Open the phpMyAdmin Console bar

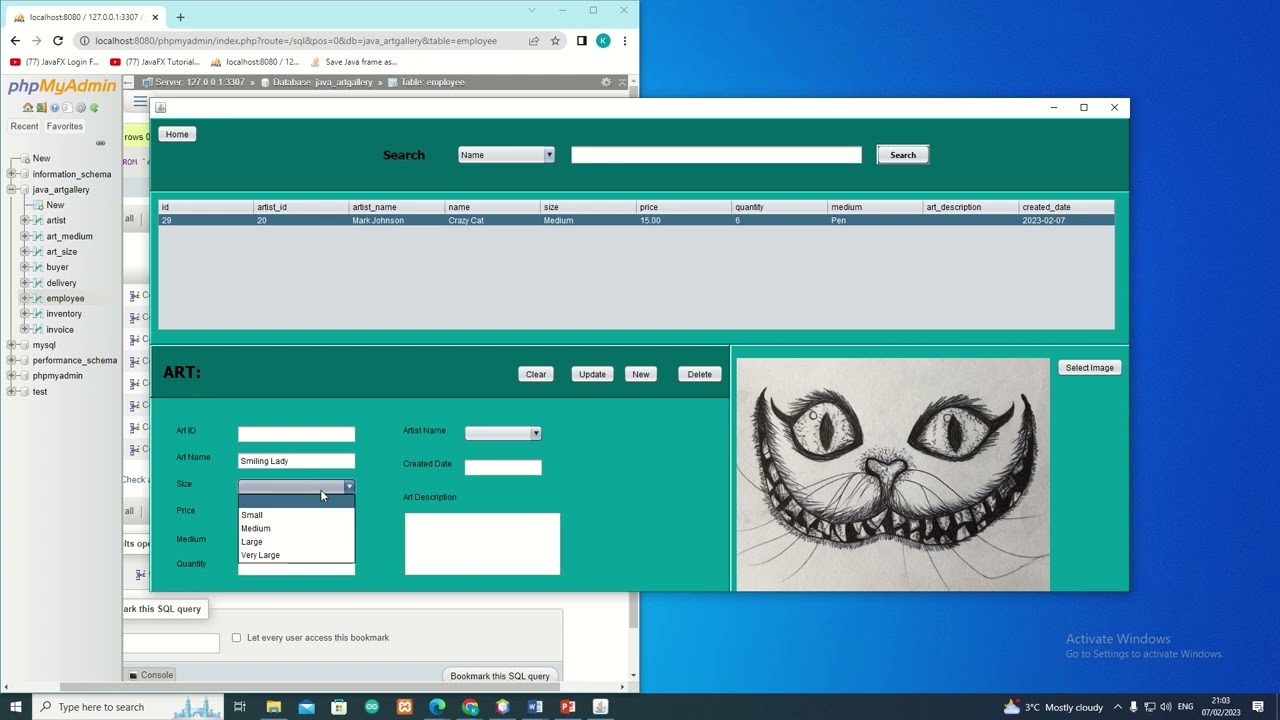point(151,675)
